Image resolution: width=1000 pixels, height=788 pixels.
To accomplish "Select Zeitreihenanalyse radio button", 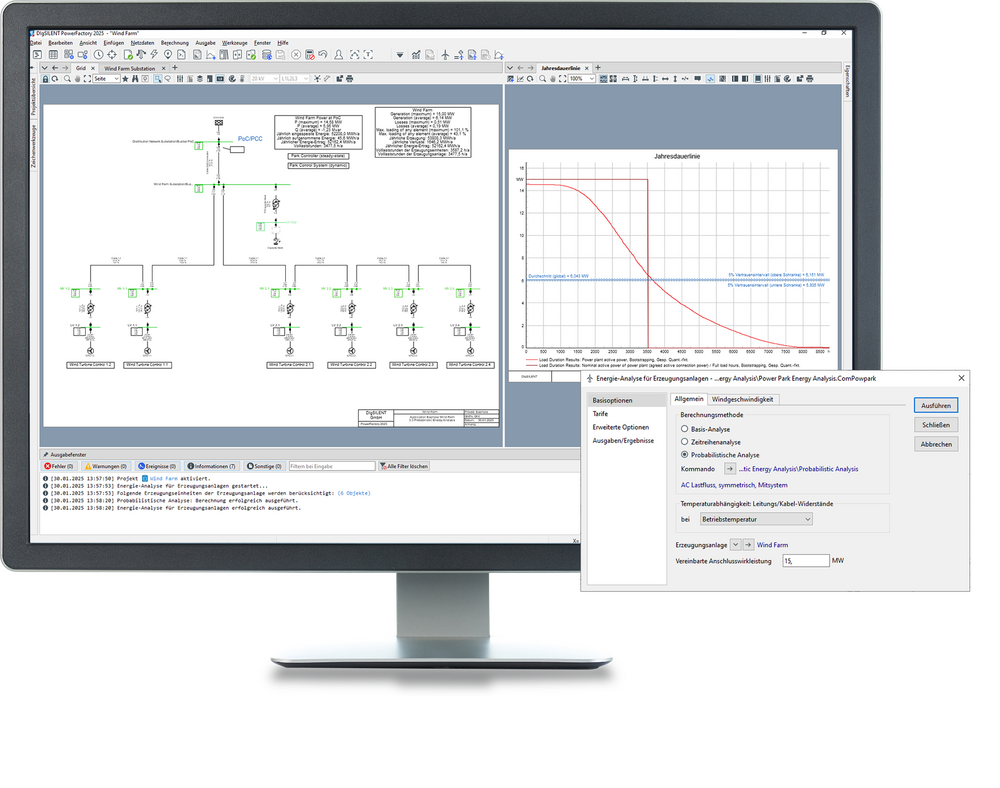I will pyautogui.click(x=684, y=441).
